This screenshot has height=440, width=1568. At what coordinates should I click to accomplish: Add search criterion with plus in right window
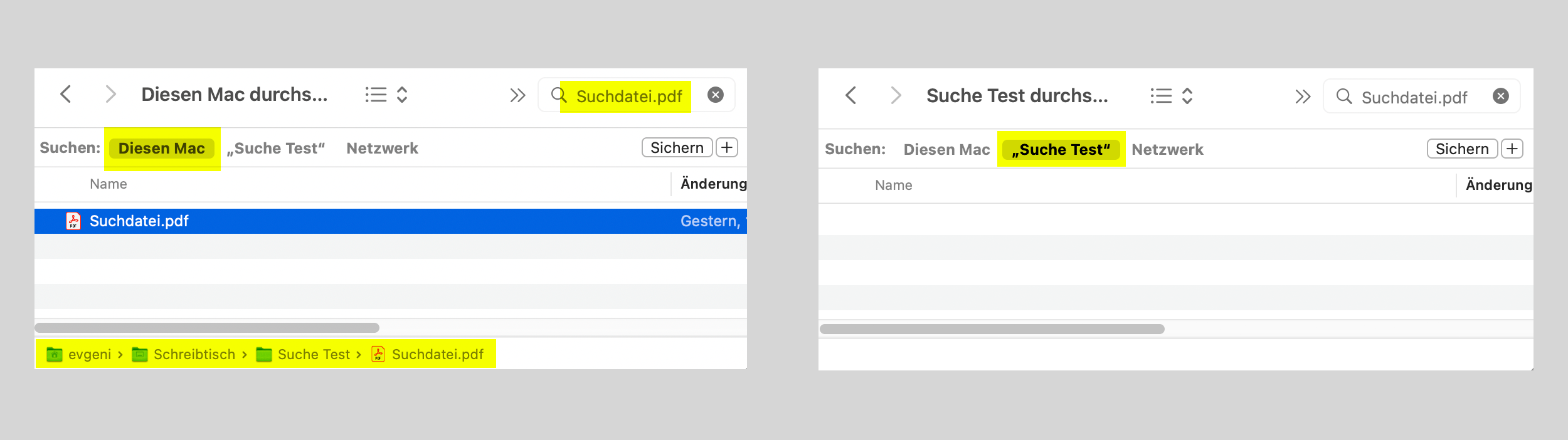pos(1512,149)
